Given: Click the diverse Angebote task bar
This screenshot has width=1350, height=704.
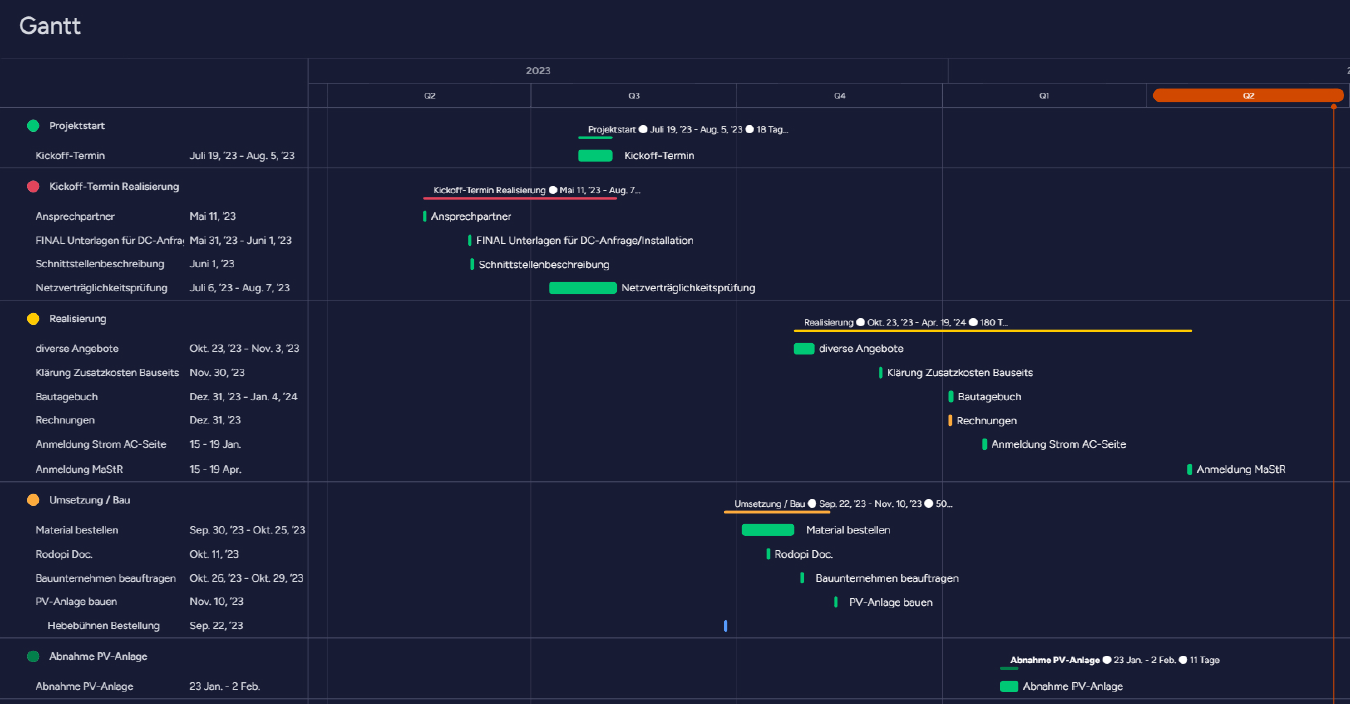Looking at the screenshot, I should (x=804, y=349).
